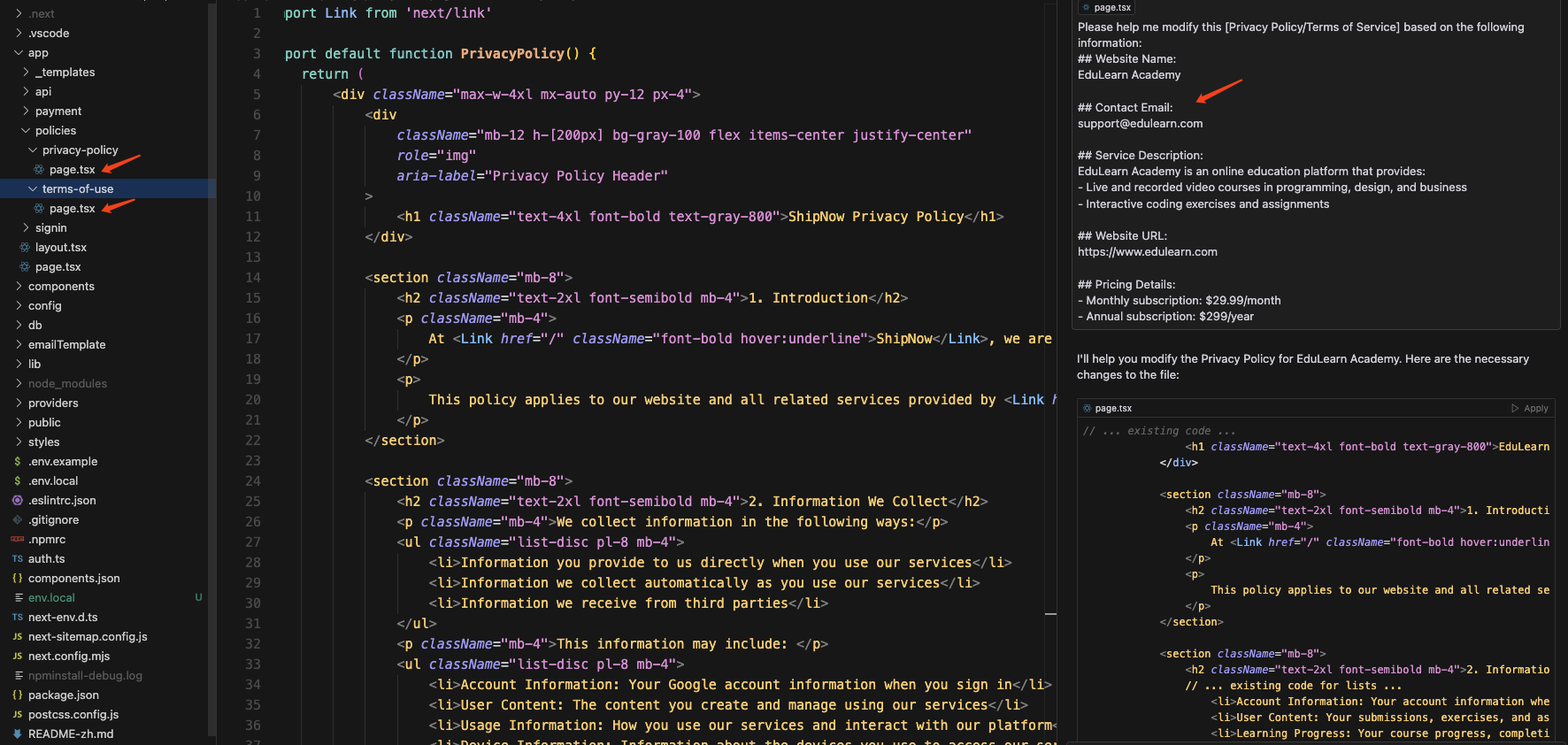Click Apply on the page.tsx code block
The width and height of the screenshot is (1568, 745).
[x=1530, y=408]
